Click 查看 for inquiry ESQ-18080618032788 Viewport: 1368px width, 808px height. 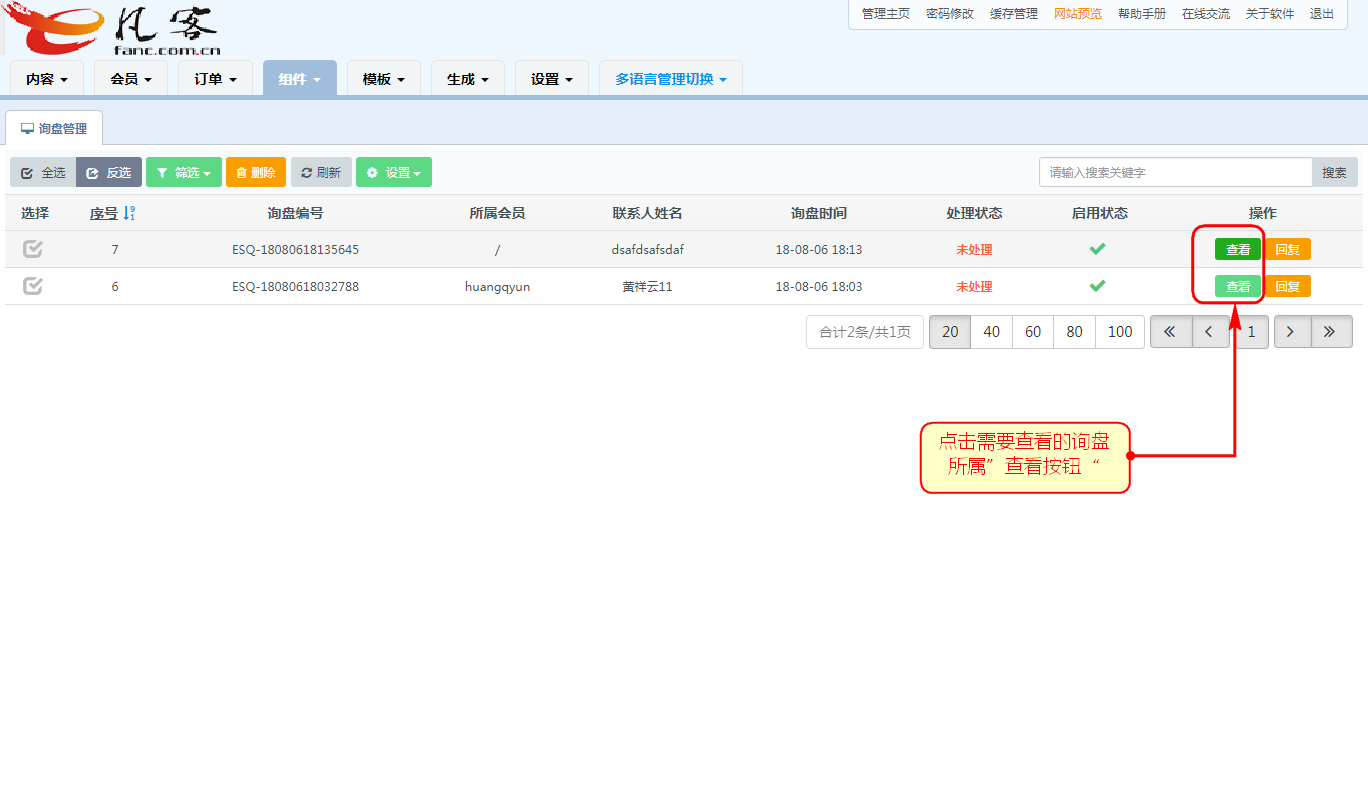(x=1238, y=287)
